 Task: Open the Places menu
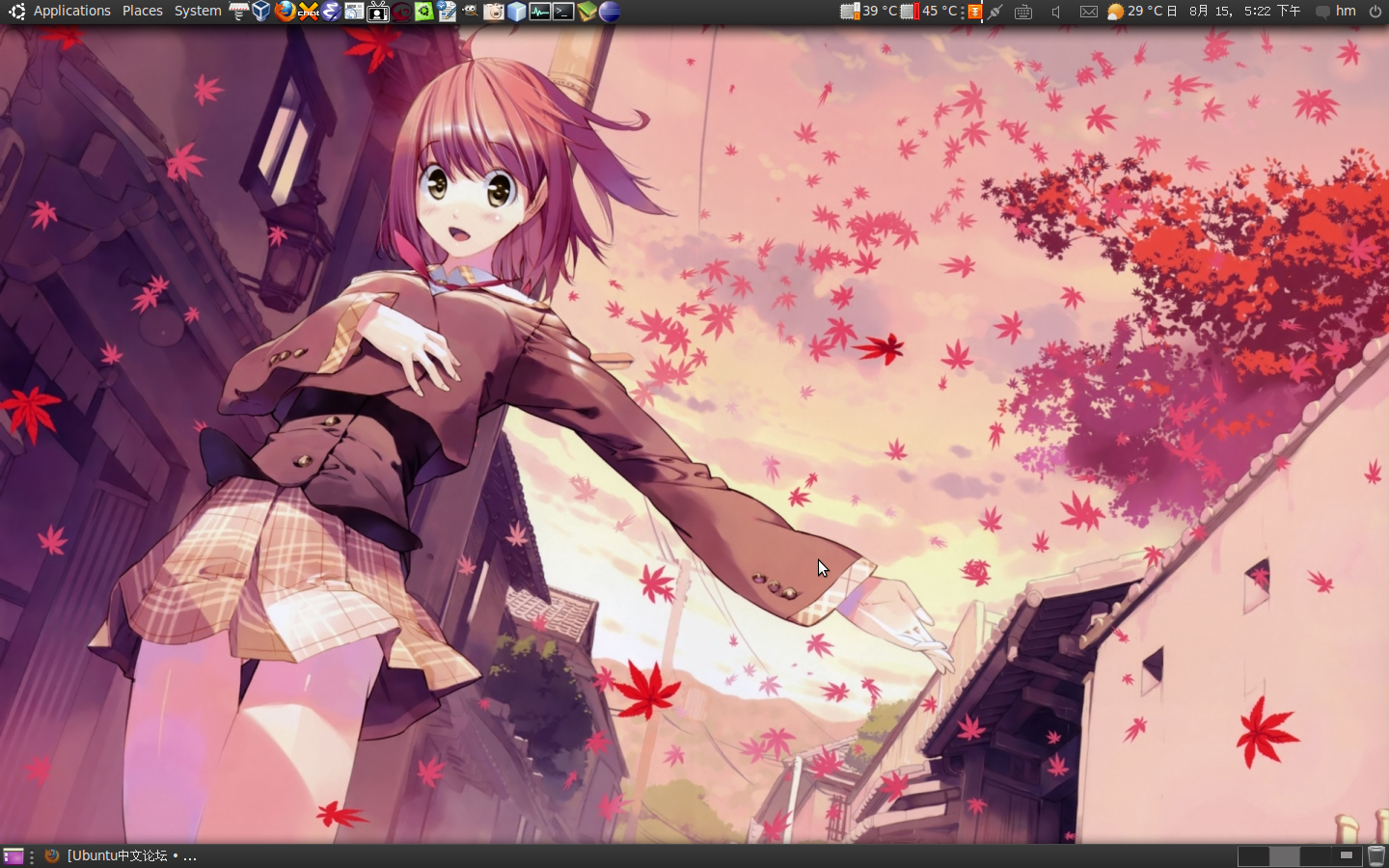142,11
